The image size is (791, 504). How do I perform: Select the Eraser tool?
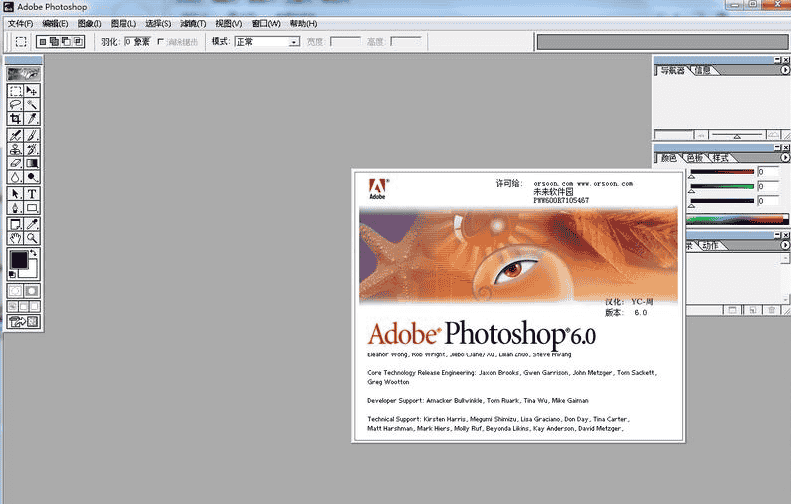pyautogui.click(x=15, y=163)
